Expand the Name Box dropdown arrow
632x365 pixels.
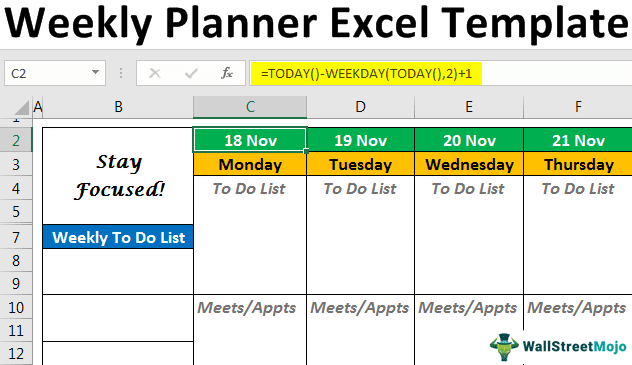coord(95,73)
